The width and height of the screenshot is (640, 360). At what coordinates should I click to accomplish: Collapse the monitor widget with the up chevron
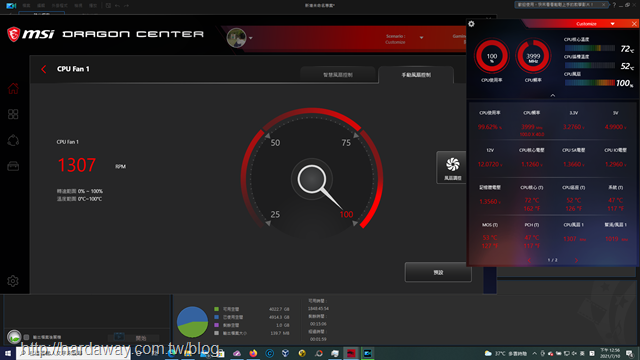pos(553,95)
